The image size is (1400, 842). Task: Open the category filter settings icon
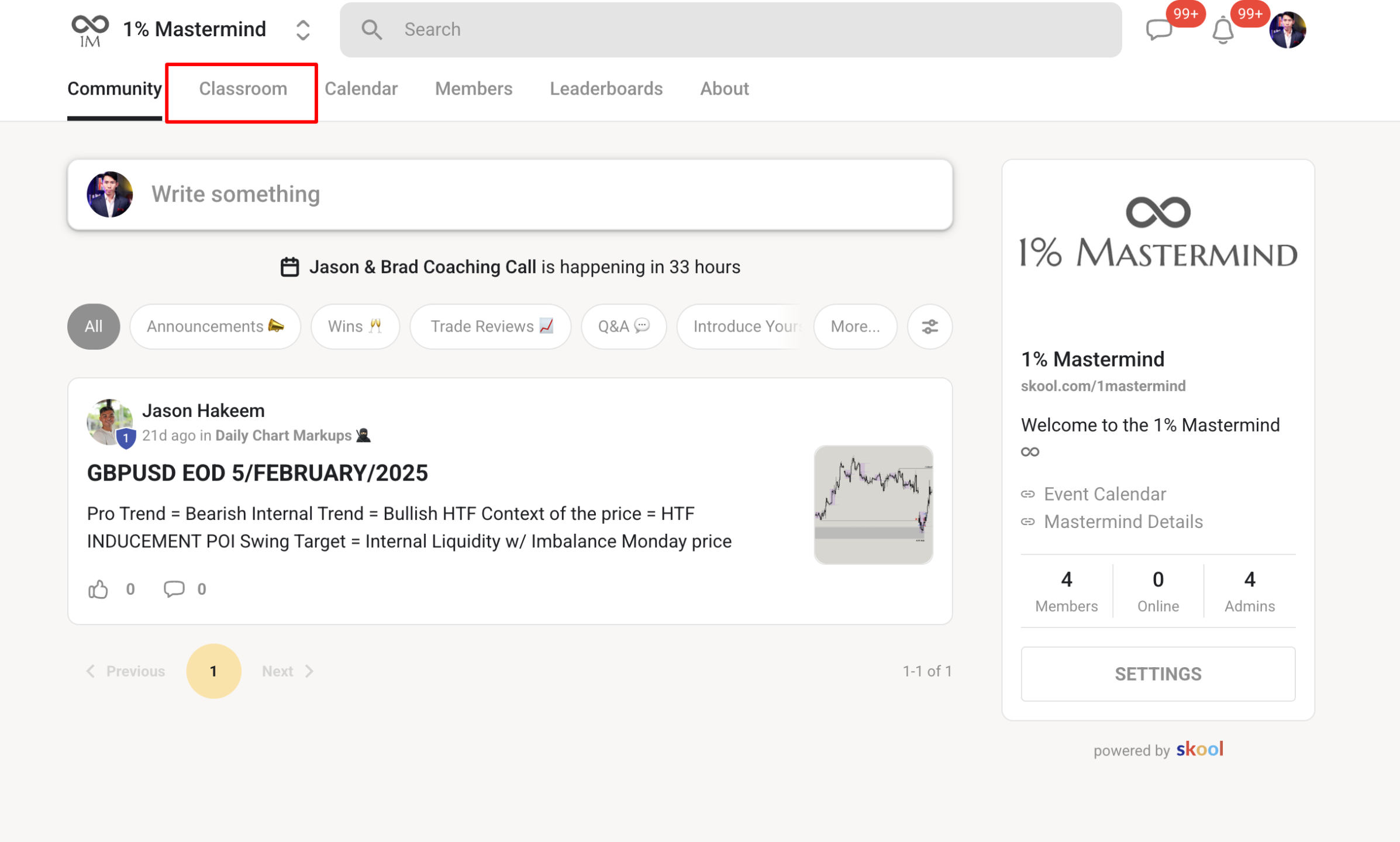click(929, 327)
